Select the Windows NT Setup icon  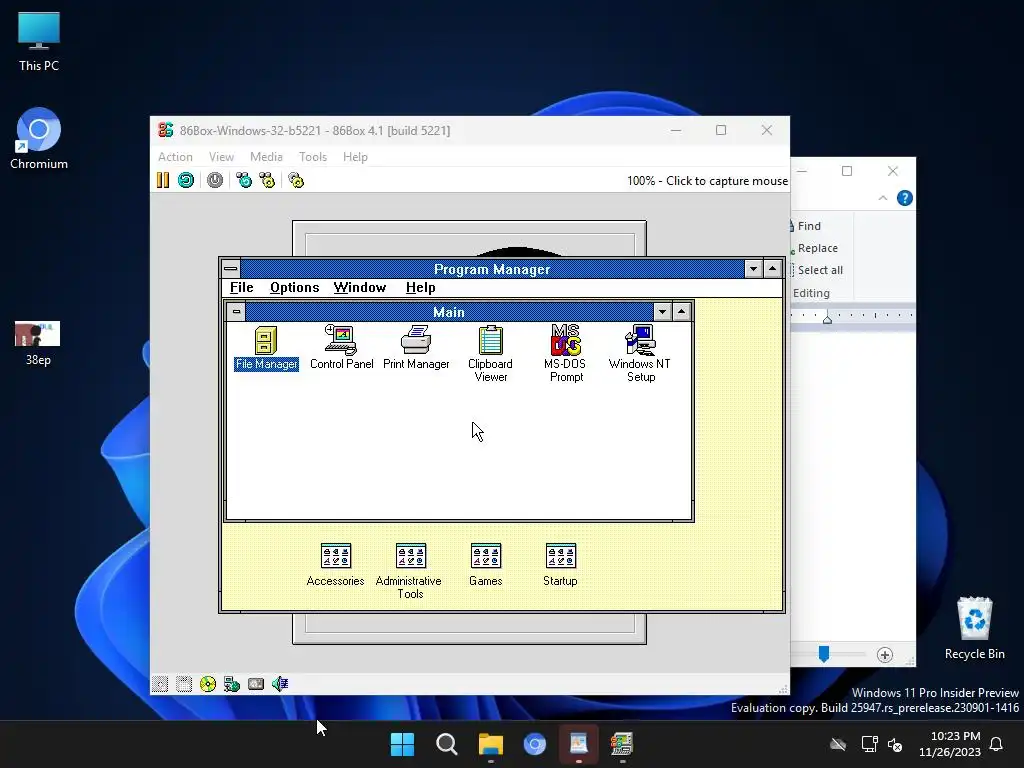tap(640, 353)
